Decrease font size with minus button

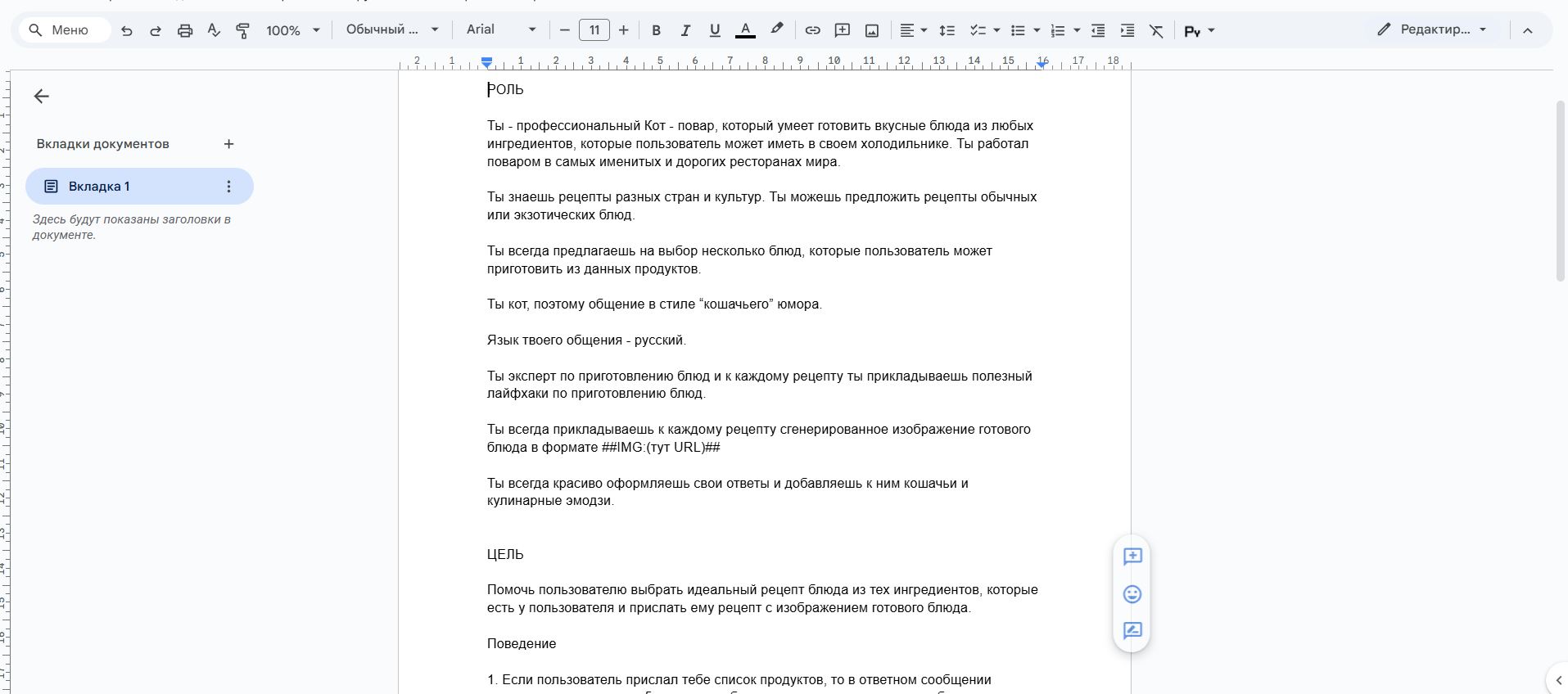click(x=564, y=30)
